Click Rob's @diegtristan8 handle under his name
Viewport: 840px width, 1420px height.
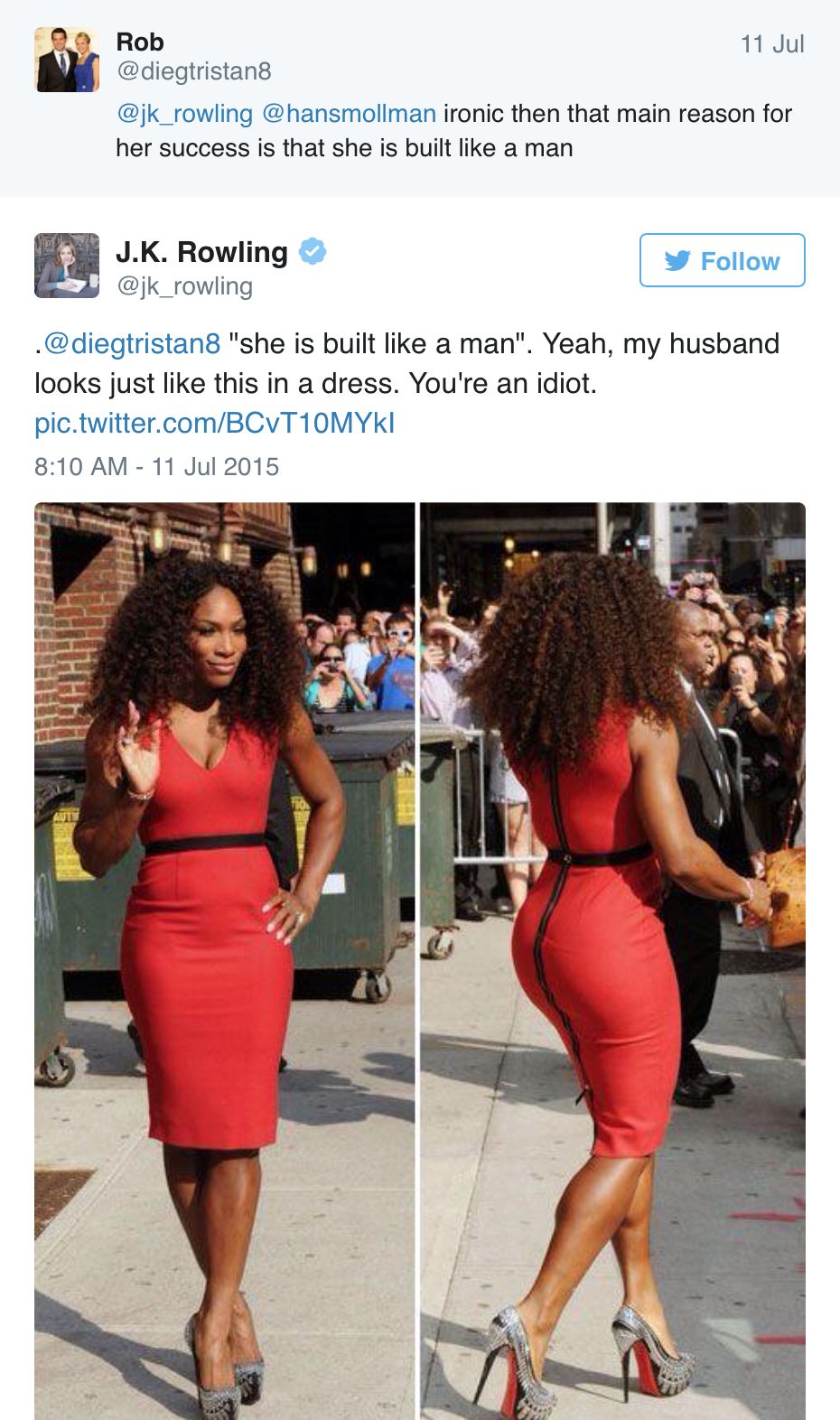[193, 71]
